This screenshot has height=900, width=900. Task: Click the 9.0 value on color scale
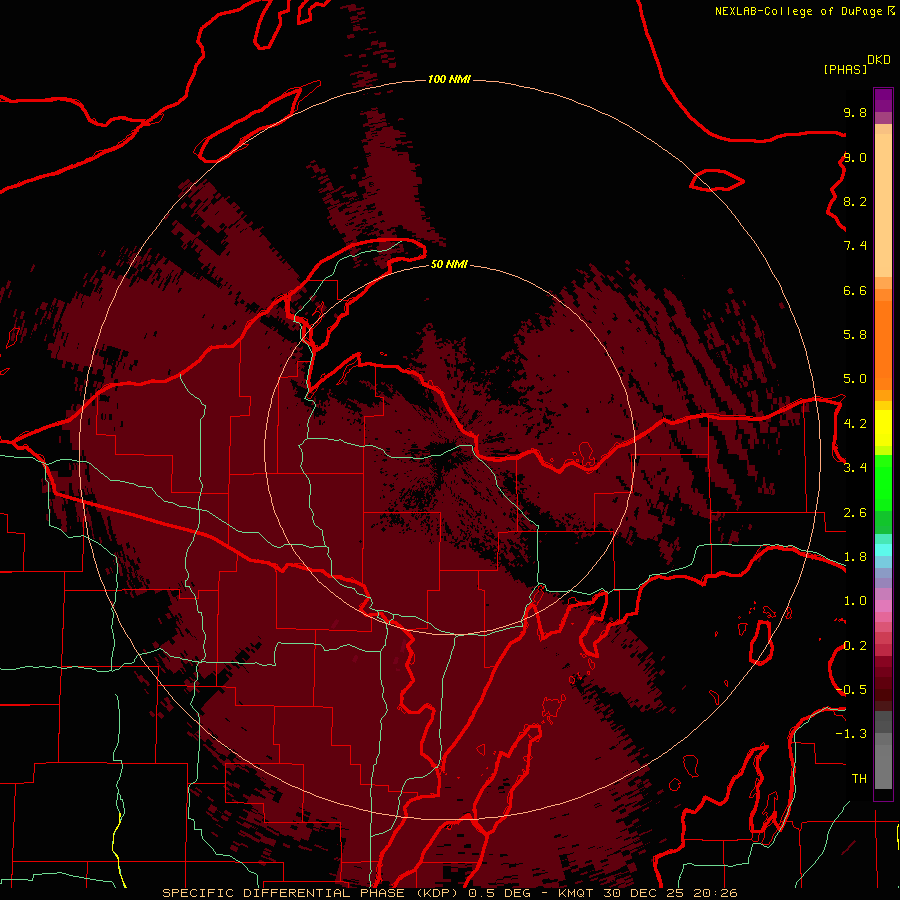pos(855,157)
